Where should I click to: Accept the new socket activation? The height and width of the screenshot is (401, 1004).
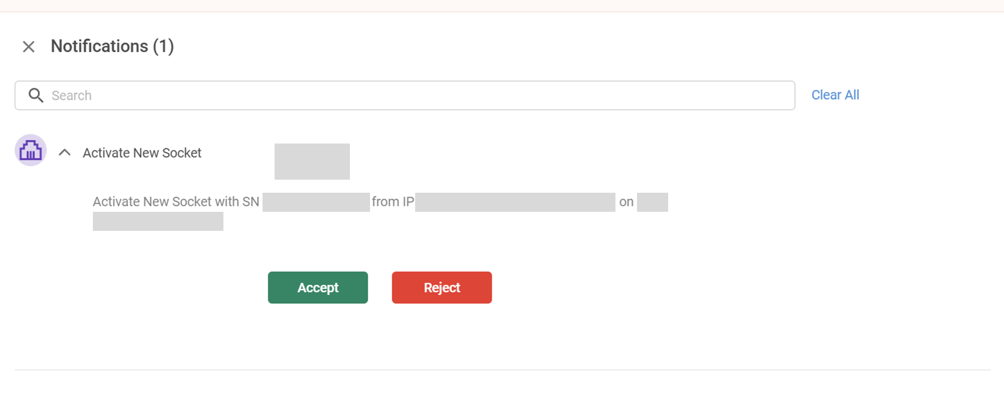coord(318,287)
